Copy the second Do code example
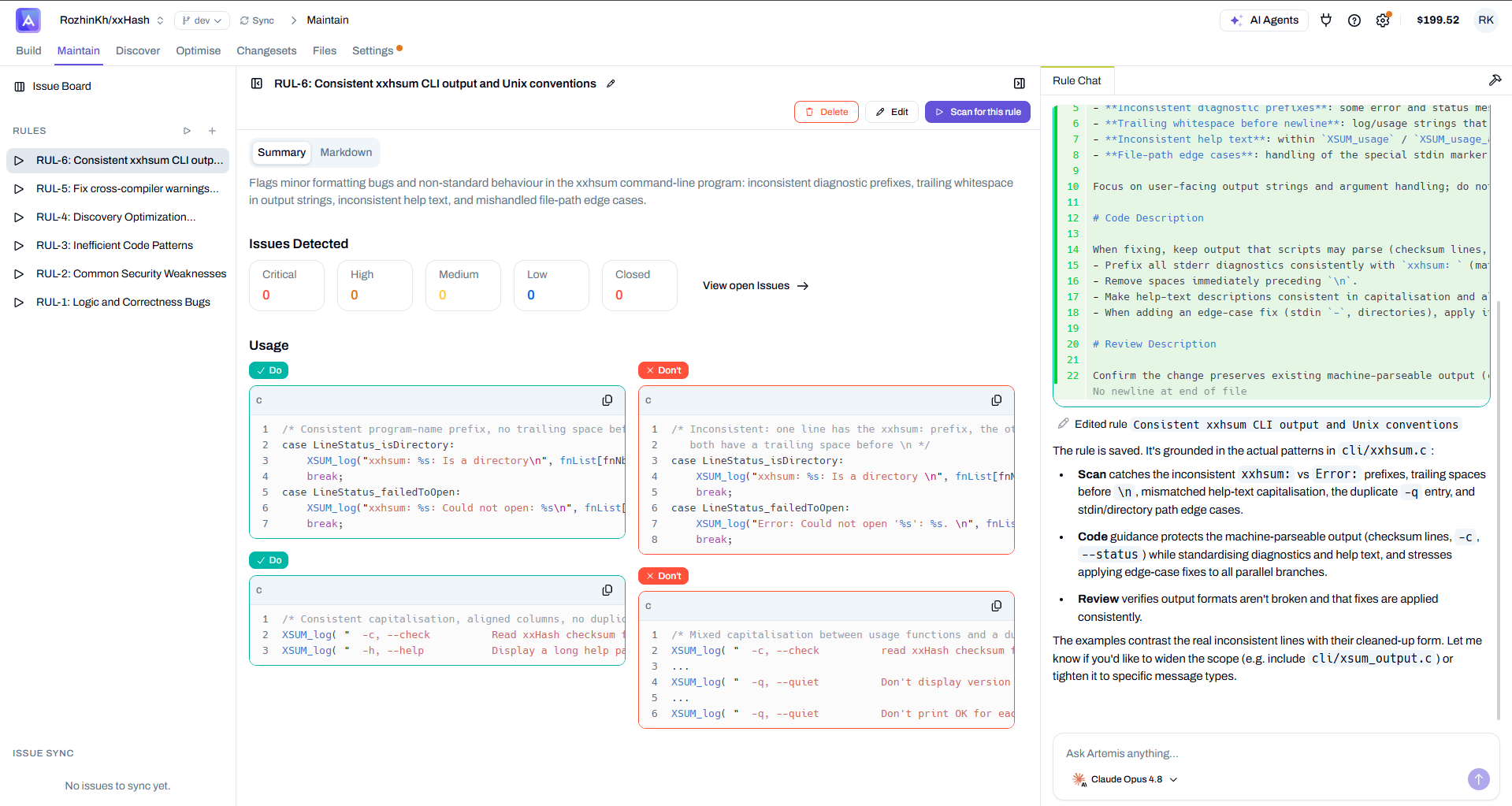The image size is (1512, 806). [607, 590]
